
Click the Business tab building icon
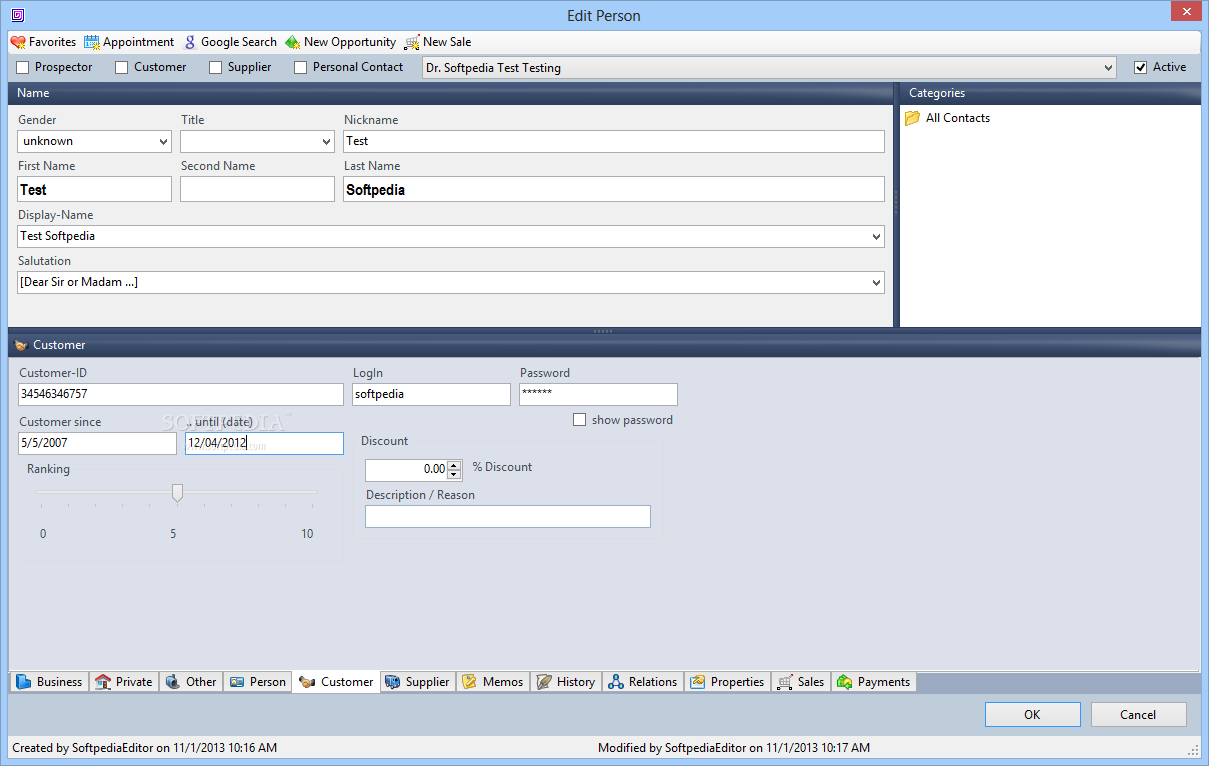tap(24, 682)
